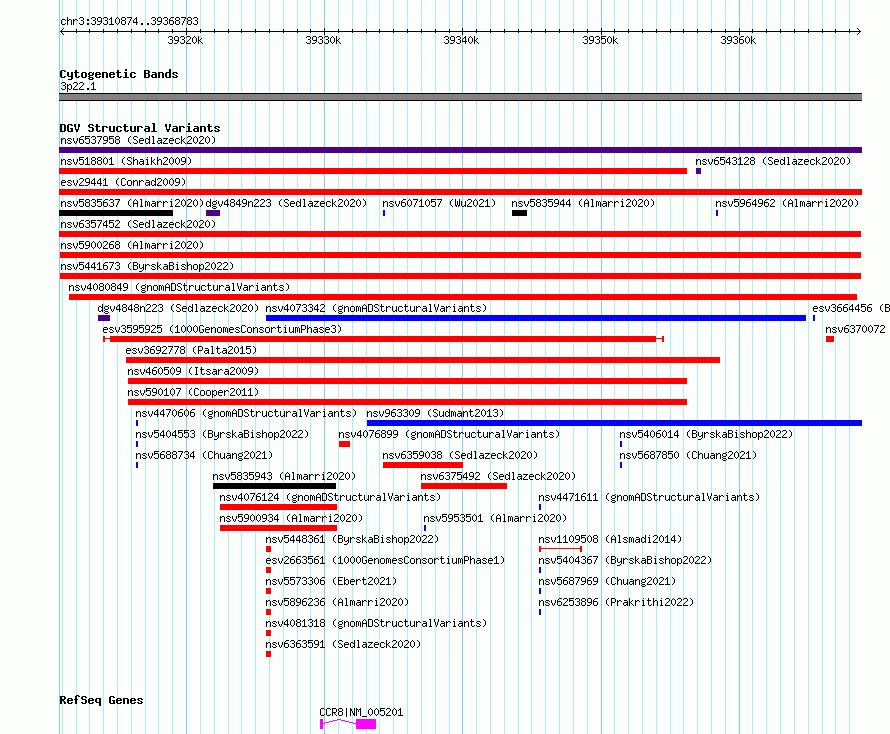Open variant nsv5835637 (Almarri2020)

click(x=132, y=203)
